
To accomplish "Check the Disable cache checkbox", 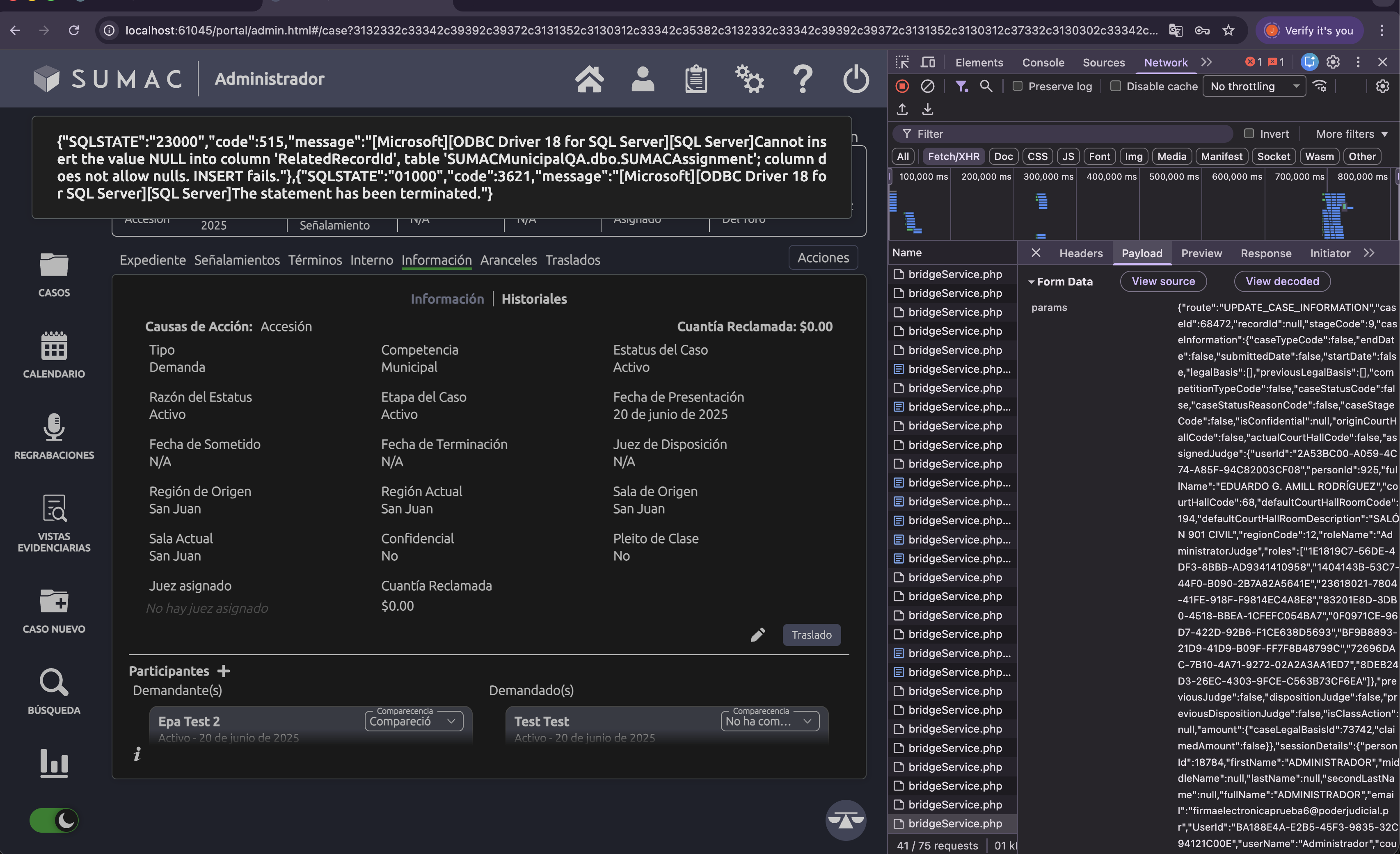I will (1116, 86).
